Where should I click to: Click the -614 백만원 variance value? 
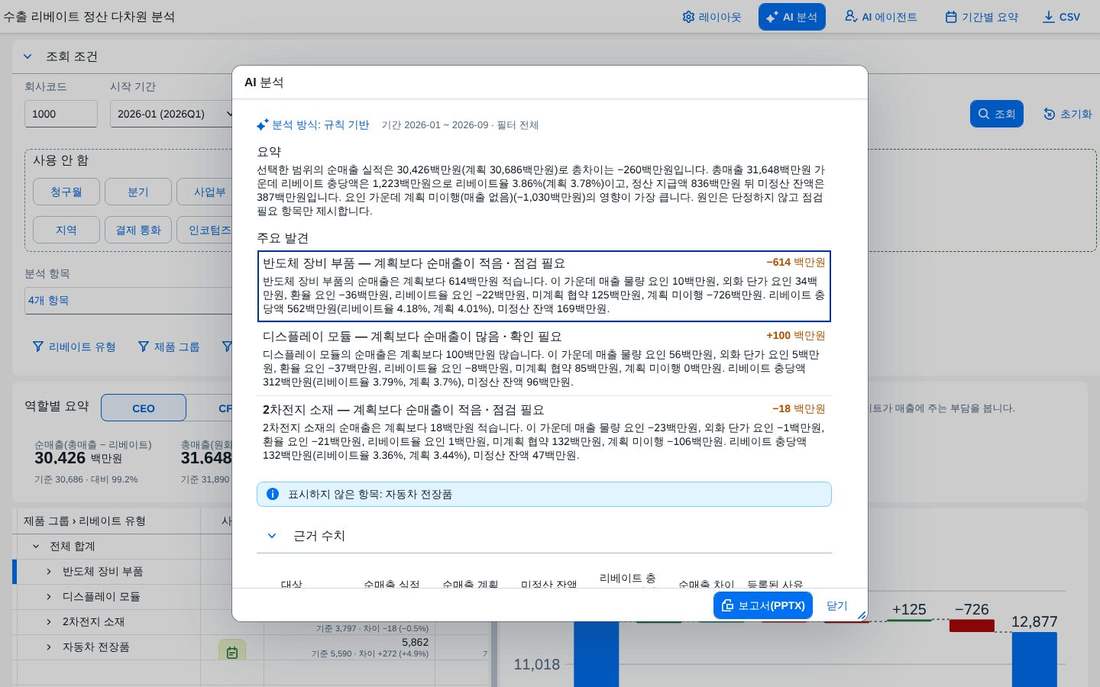pyautogui.click(x=795, y=262)
